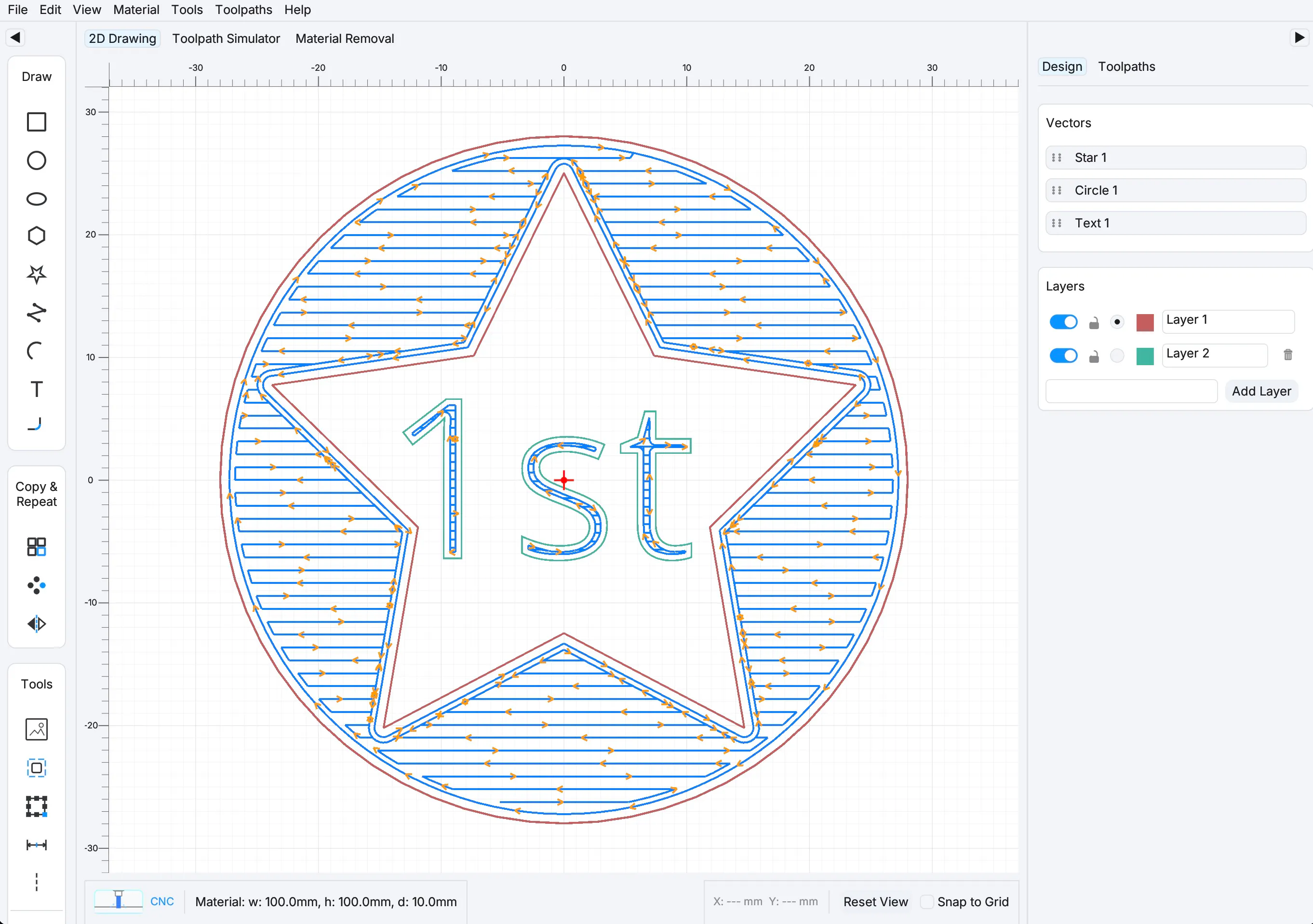Open the Tools menu
1313x924 pixels.
[187, 10]
